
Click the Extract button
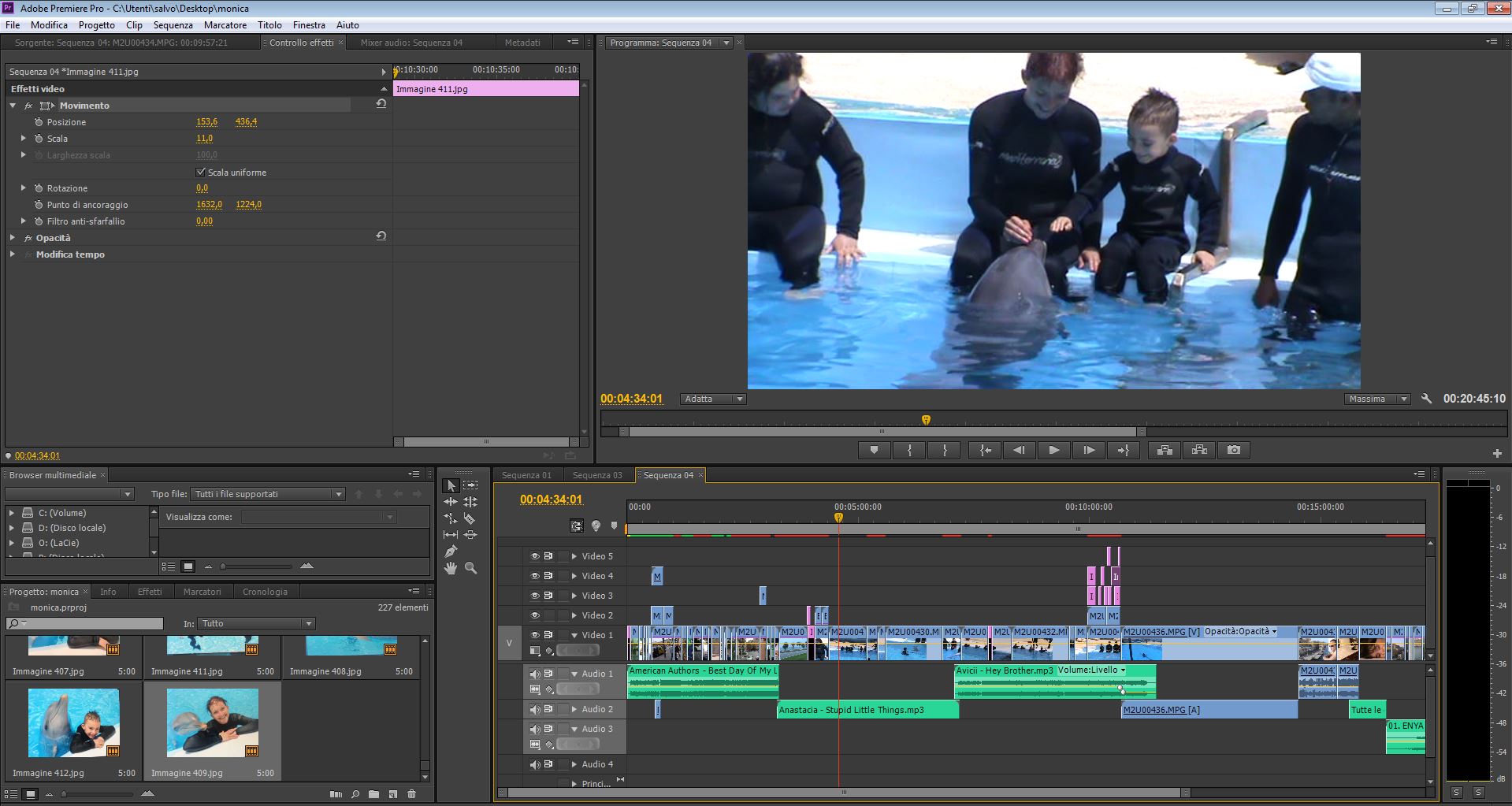pyautogui.click(x=1199, y=450)
